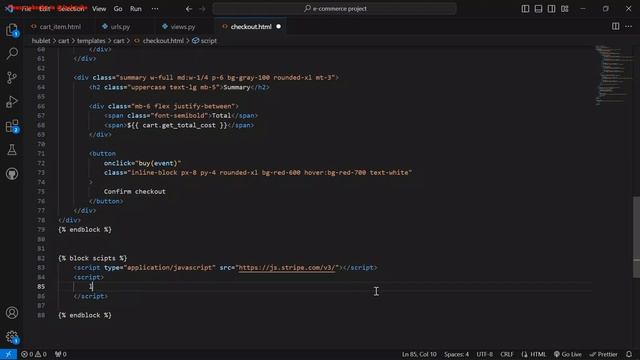Switch to the views.py tab

point(183,27)
